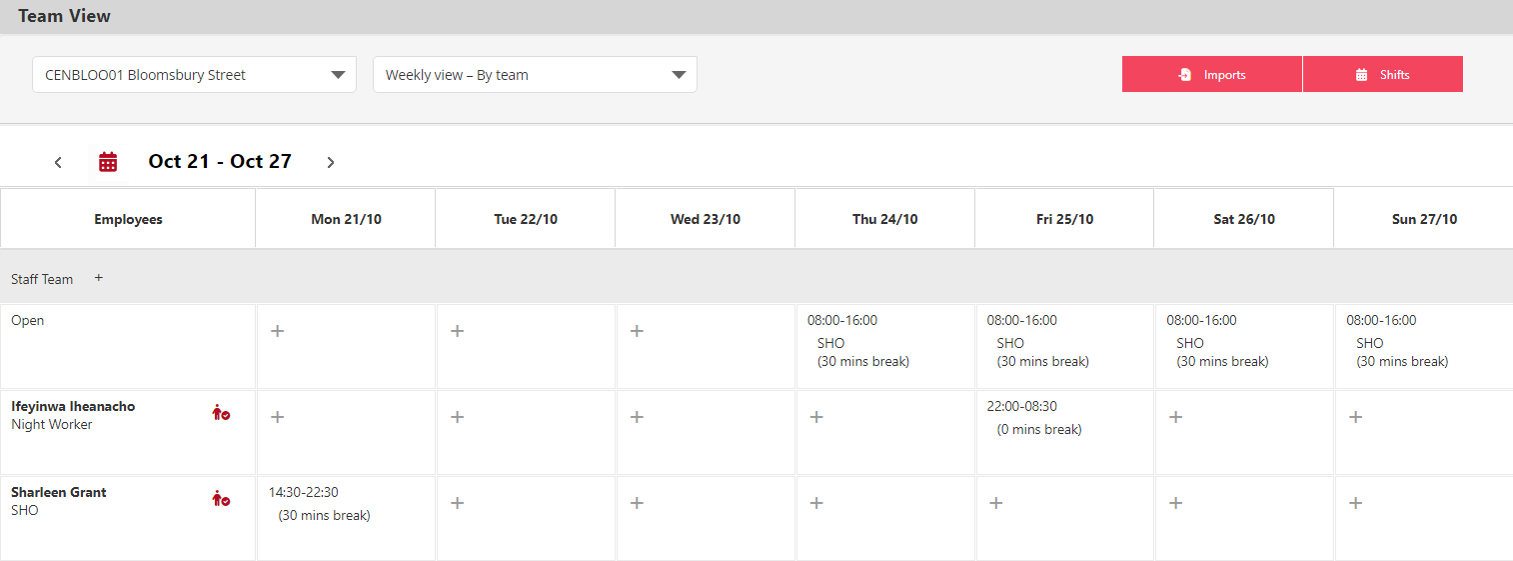Add Open shift on Mon 21/10

pos(278,331)
